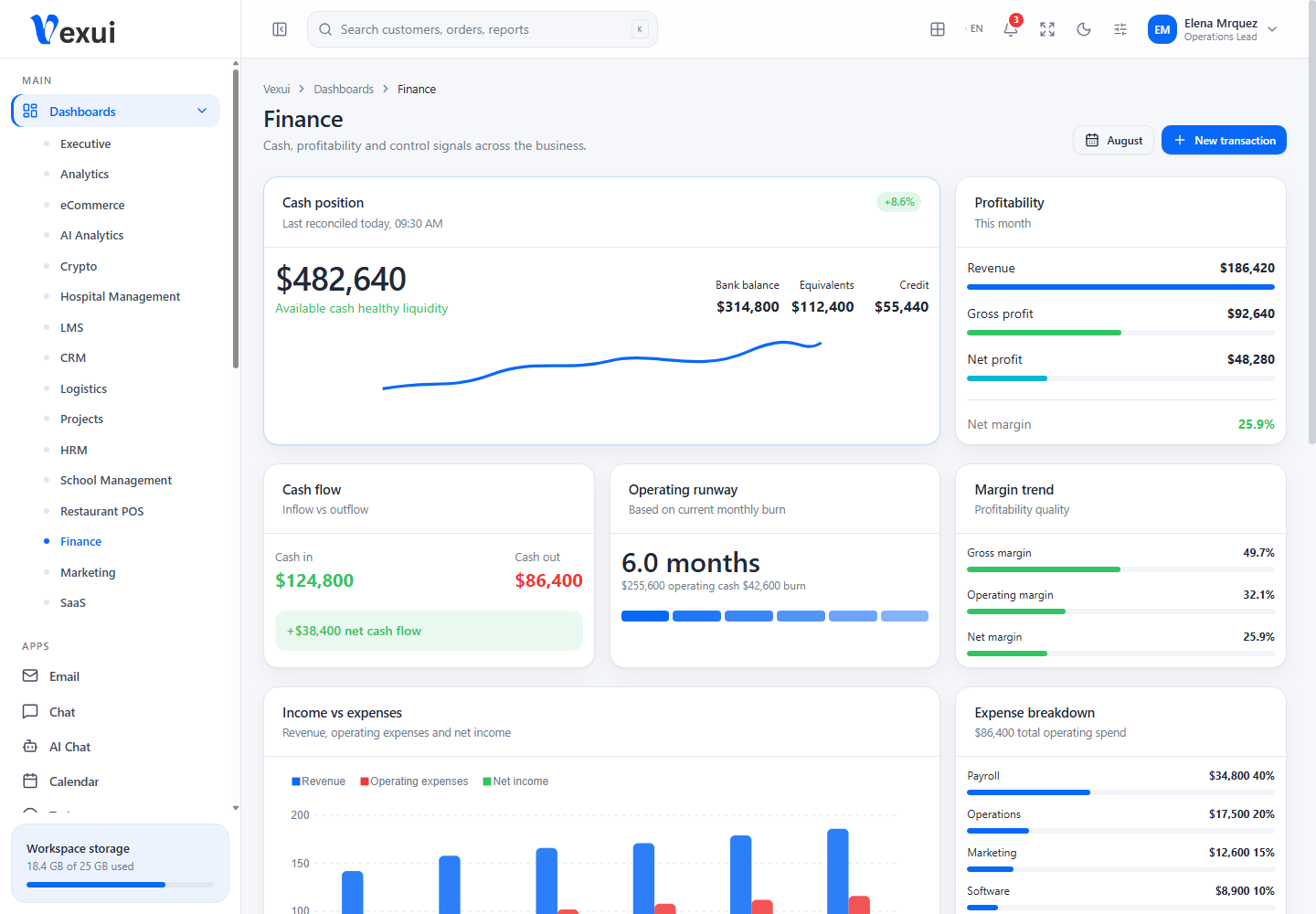Open School Management dashboard

[116, 480]
